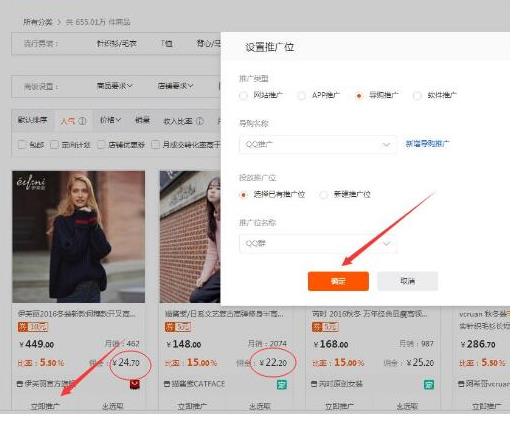Click green badge icon on 168.00 product card
This screenshot has height=421, width=514.
[429, 384]
